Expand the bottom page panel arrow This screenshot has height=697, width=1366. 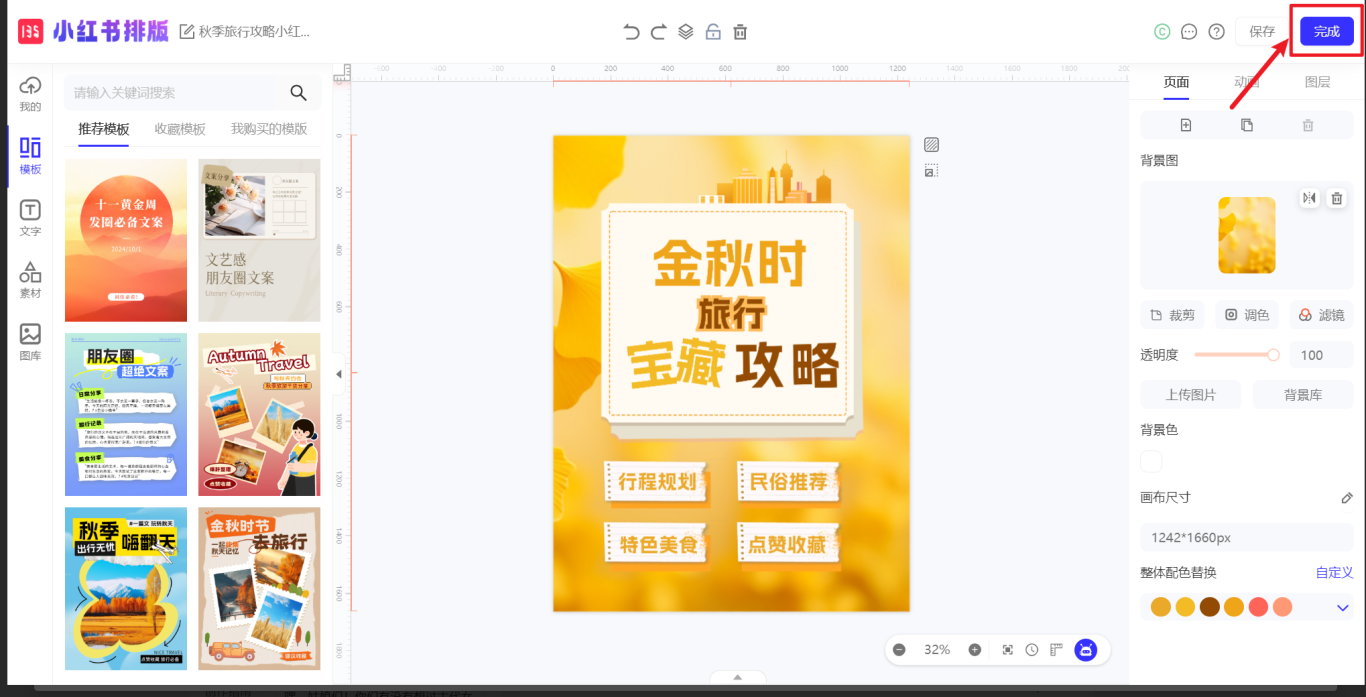coord(737,677)
